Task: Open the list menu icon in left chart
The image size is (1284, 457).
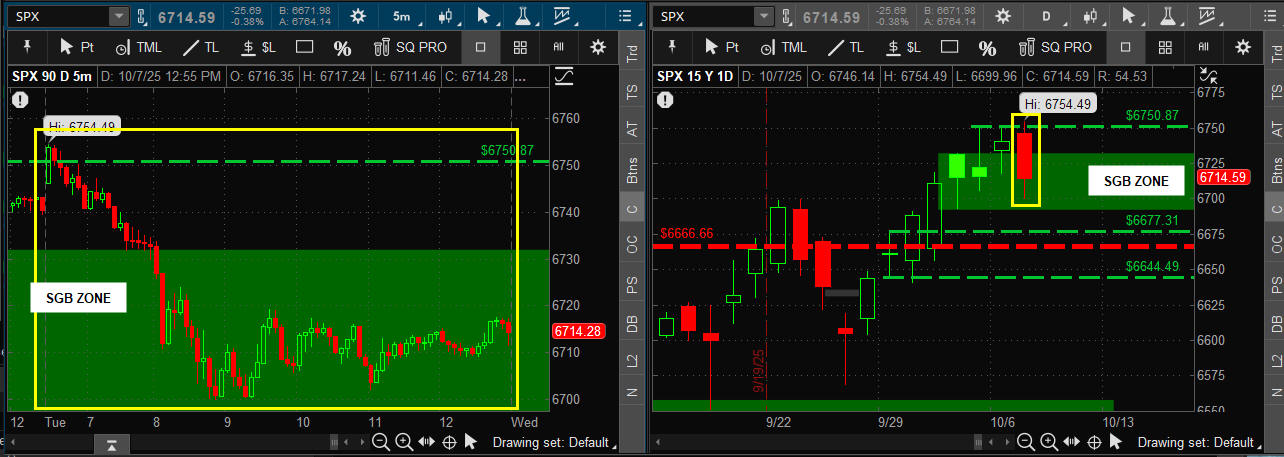Action: tap(623, 16)
